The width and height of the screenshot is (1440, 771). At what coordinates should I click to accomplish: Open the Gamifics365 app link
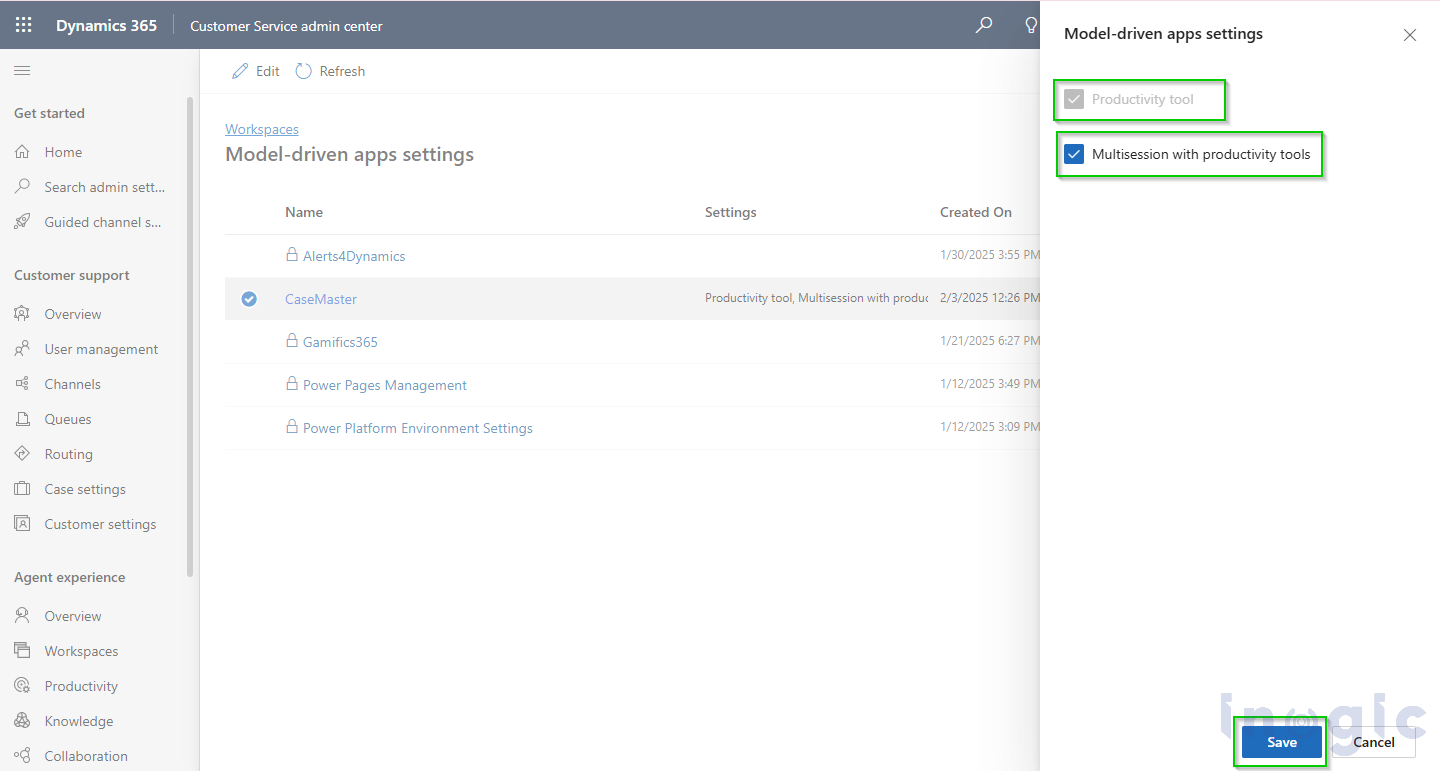(340, 342)
